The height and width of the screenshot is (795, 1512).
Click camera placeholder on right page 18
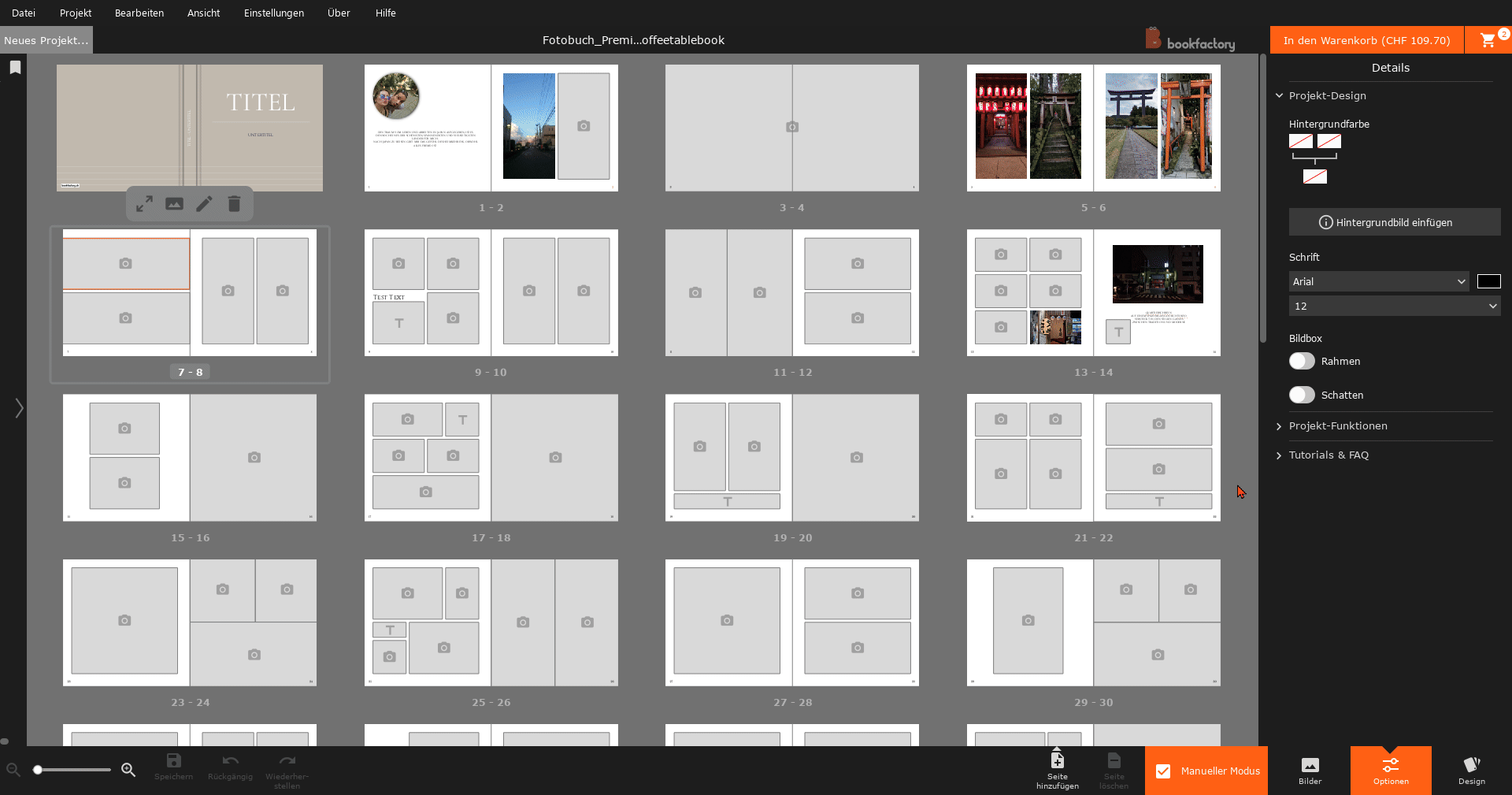click(x=555, y=457)
